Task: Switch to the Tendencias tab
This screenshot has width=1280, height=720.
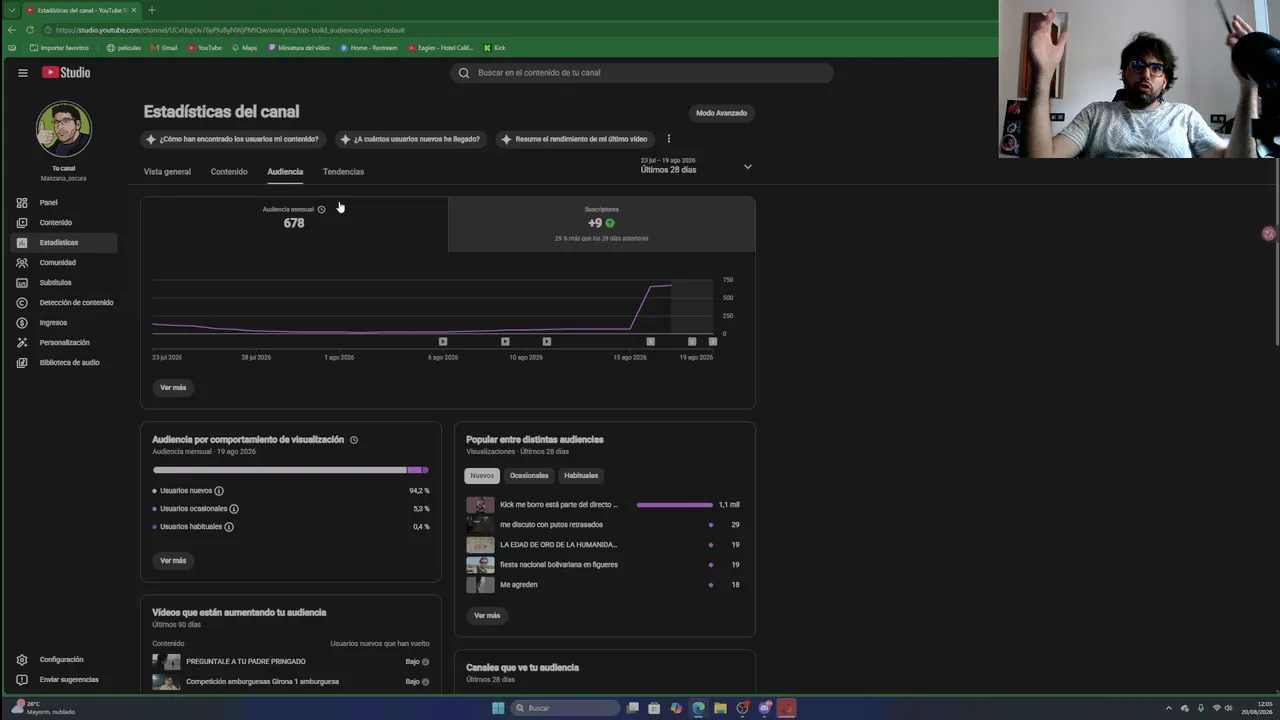Action: [343, 172]
